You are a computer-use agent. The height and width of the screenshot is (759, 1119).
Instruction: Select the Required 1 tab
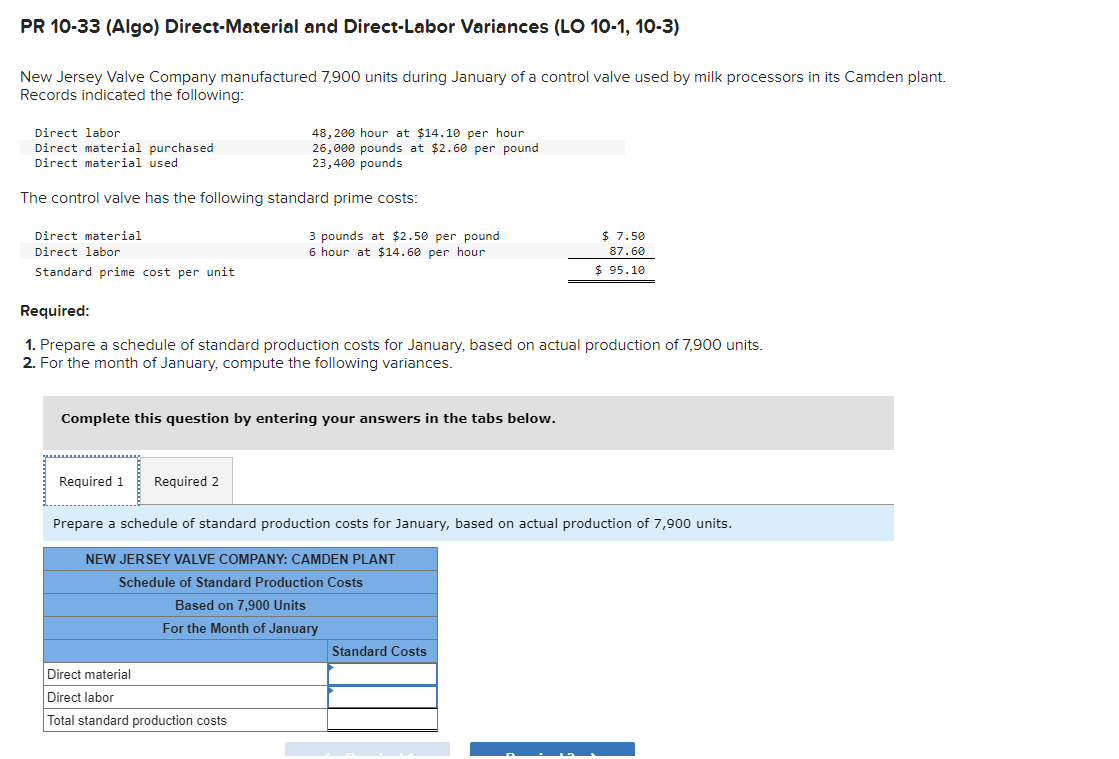pos(91,481)
